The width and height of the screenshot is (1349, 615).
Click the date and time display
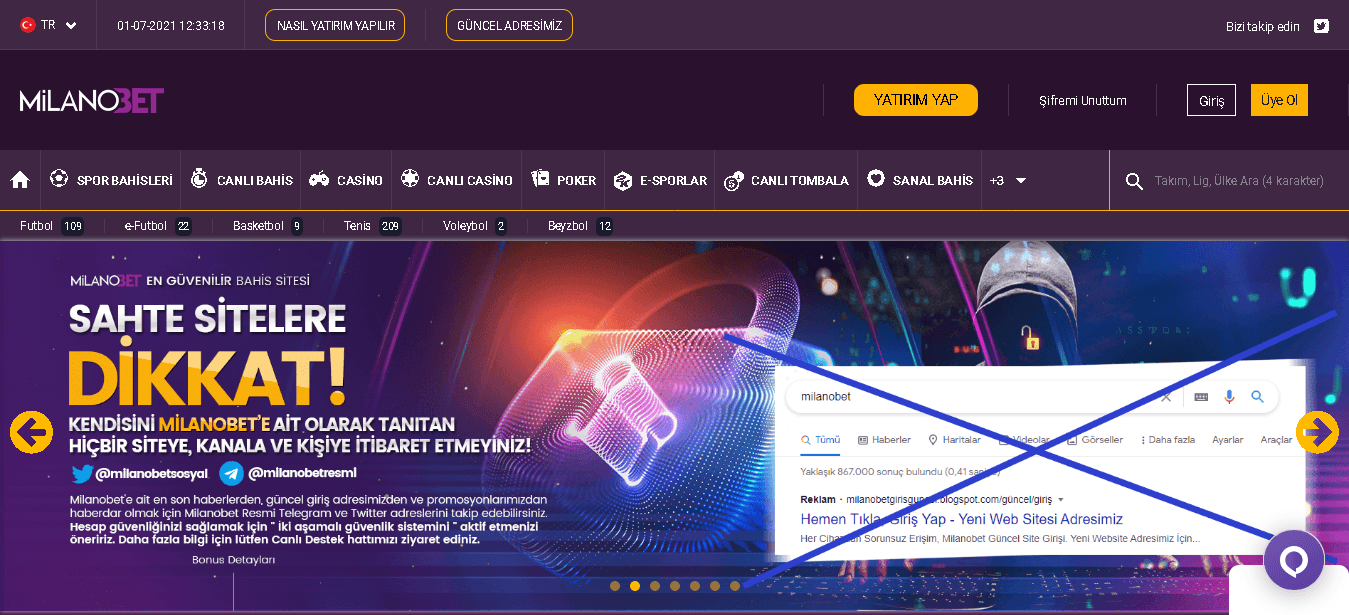[170, 26]
